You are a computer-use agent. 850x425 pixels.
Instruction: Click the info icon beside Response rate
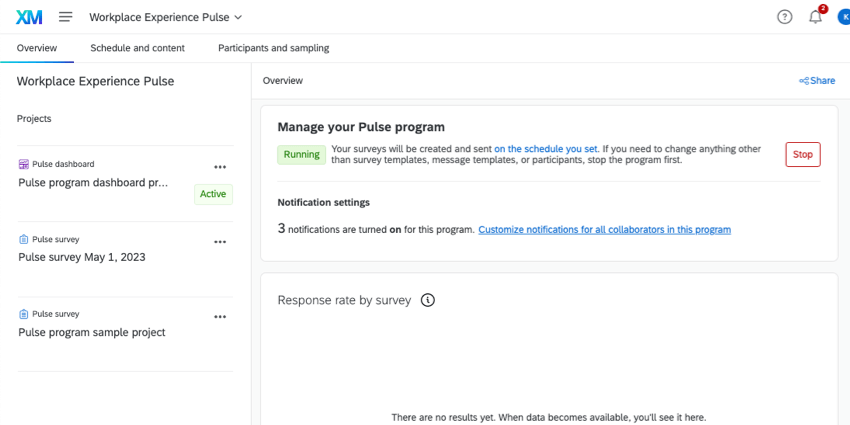428,300
